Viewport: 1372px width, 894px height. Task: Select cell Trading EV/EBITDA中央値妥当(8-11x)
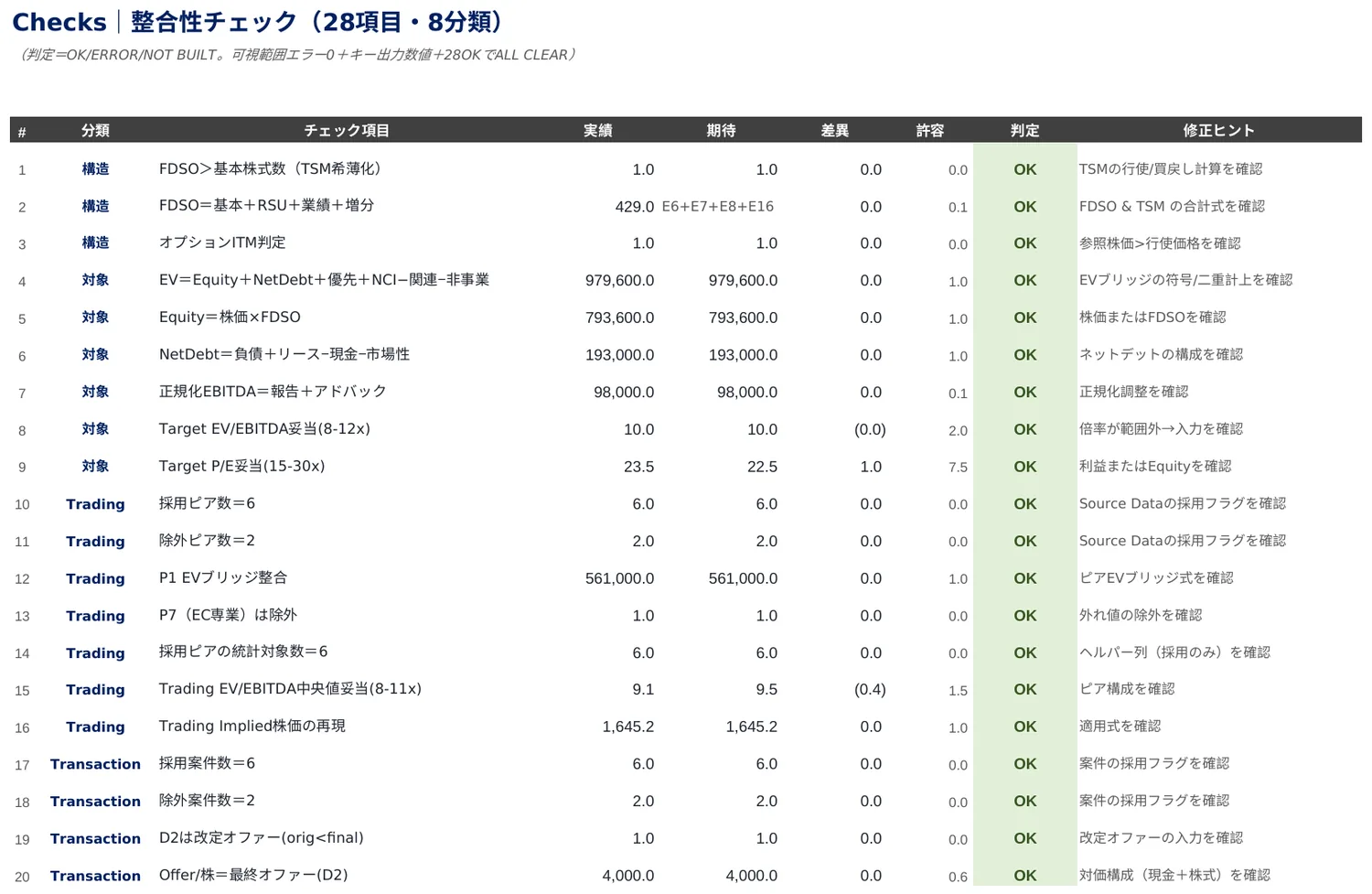(290, 689)
